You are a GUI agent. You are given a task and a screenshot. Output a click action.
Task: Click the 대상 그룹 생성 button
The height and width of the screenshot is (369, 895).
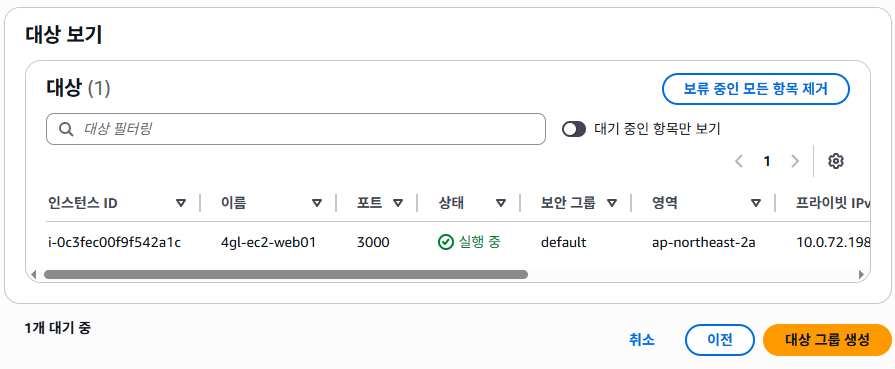click(x=827, y=340)
